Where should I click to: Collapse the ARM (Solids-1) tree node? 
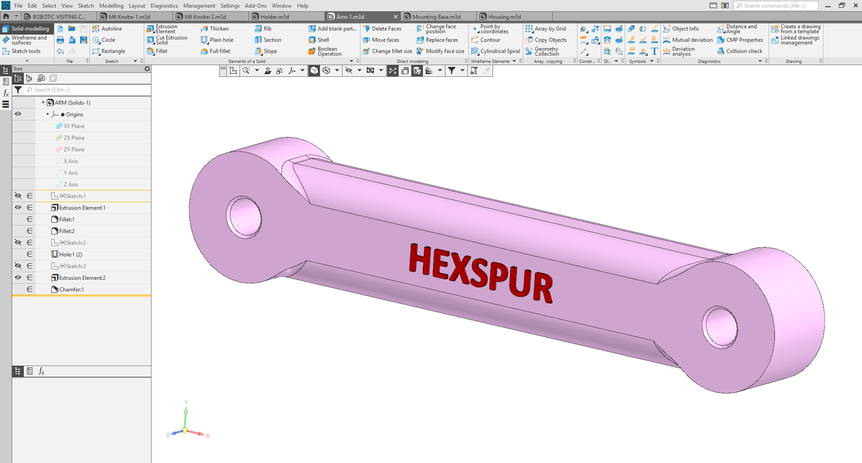[43, 102]
